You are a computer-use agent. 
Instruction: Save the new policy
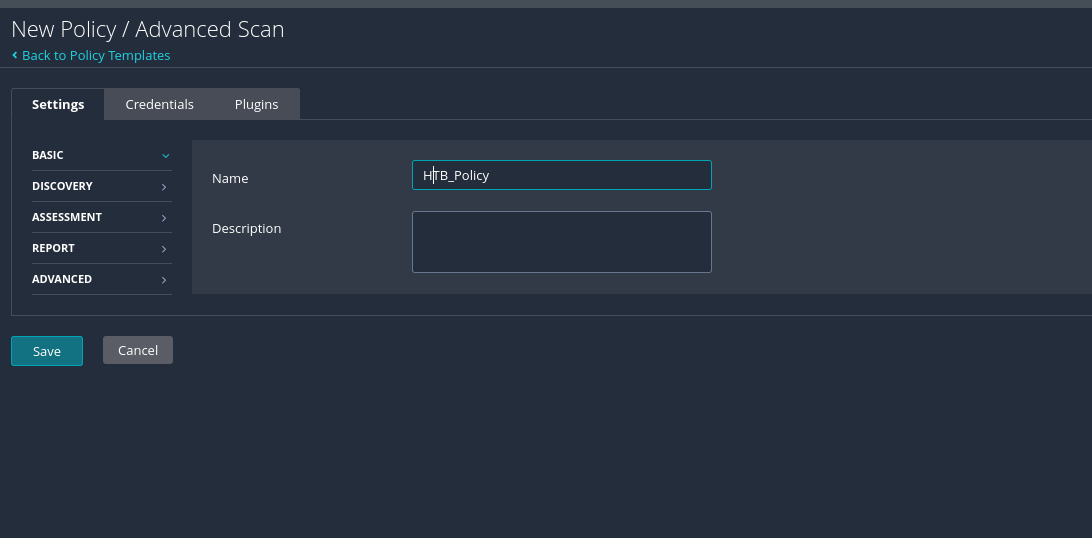click(47, 351)
